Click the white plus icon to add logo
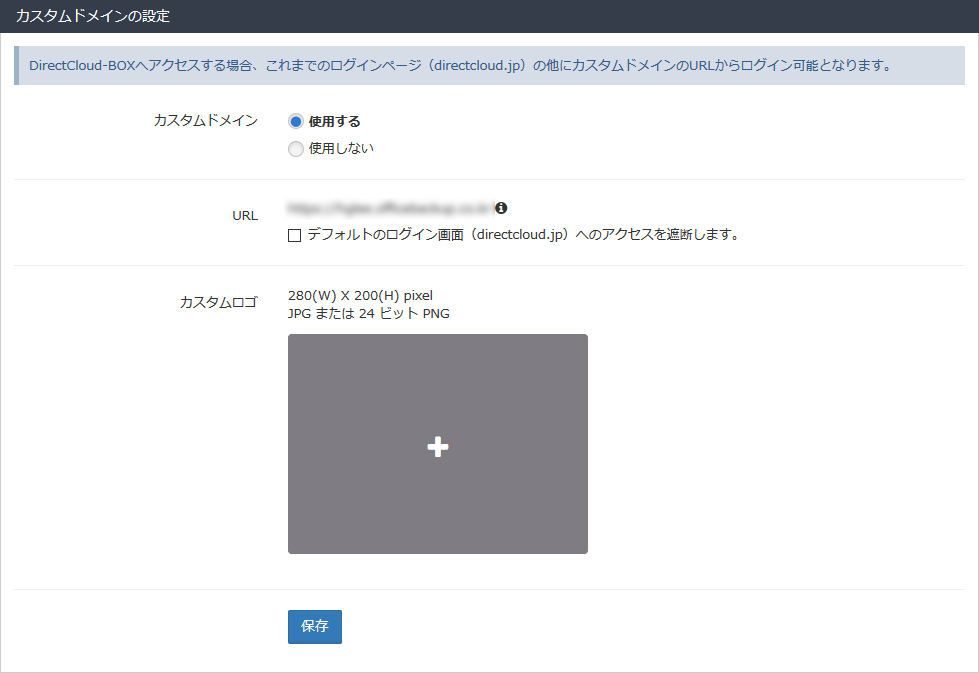The image size is (979, 673). (438, 448)
